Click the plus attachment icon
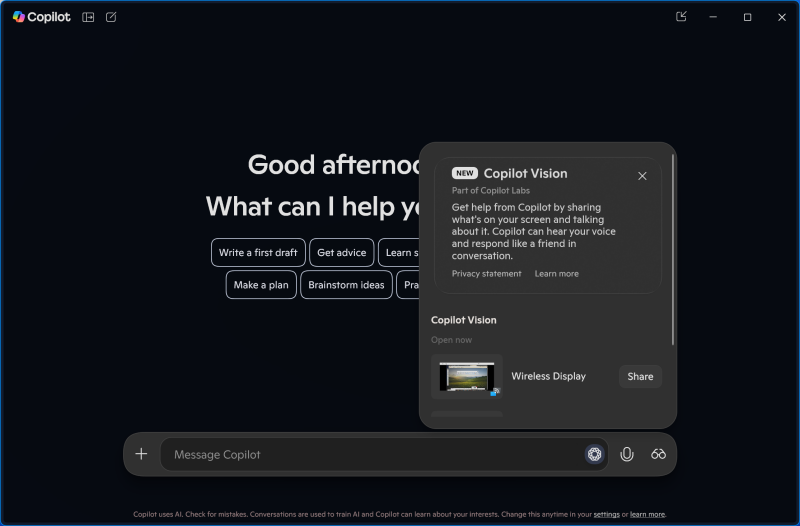The image size is (800, 526). pyautogui.click(x=141, y=454)
